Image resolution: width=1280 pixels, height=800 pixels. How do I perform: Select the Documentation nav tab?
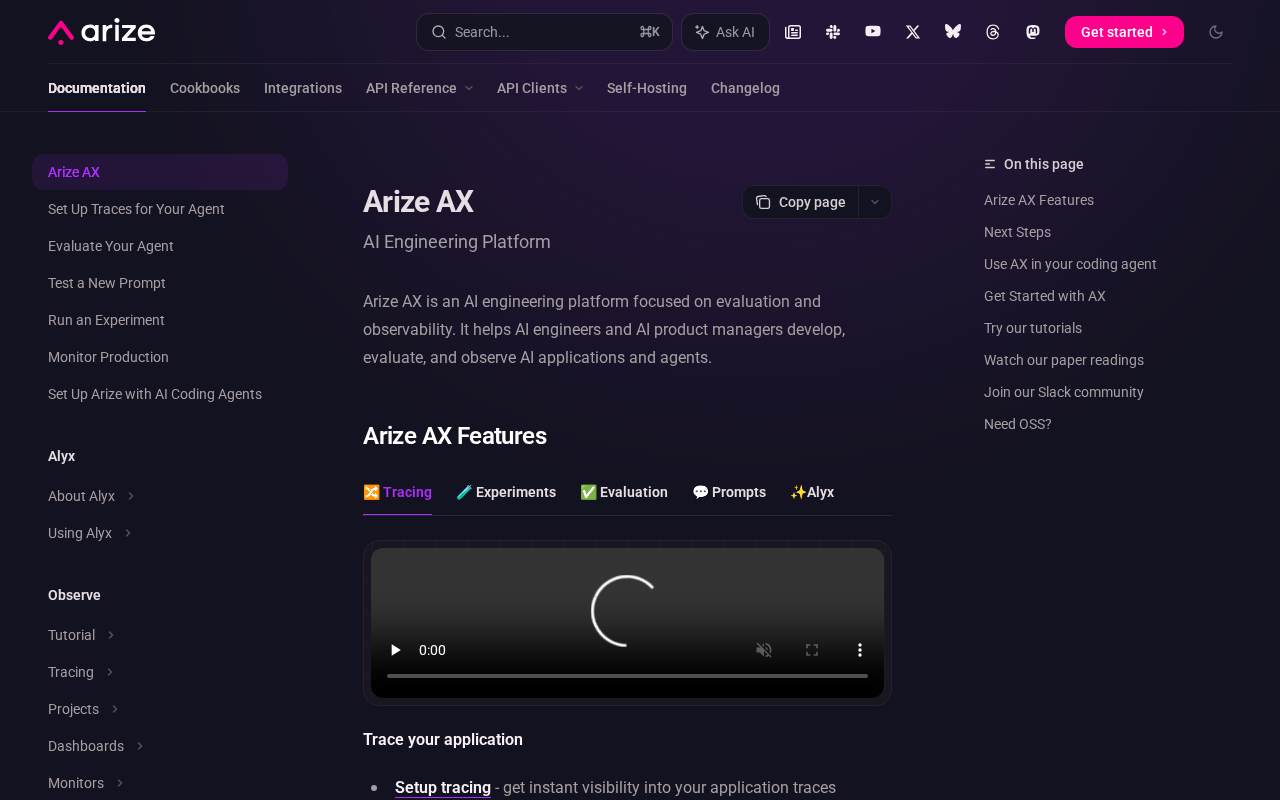tap(97, 88)
